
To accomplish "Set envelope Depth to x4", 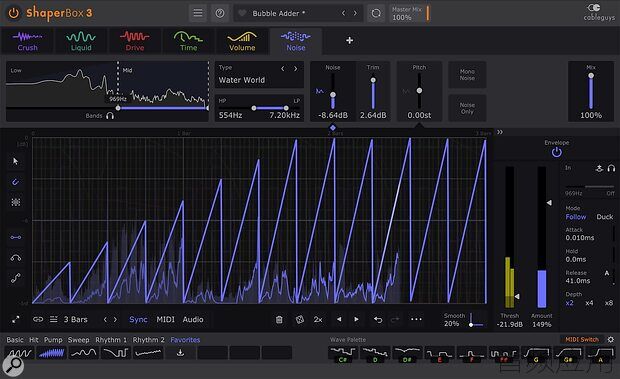I will pos(589,303).
